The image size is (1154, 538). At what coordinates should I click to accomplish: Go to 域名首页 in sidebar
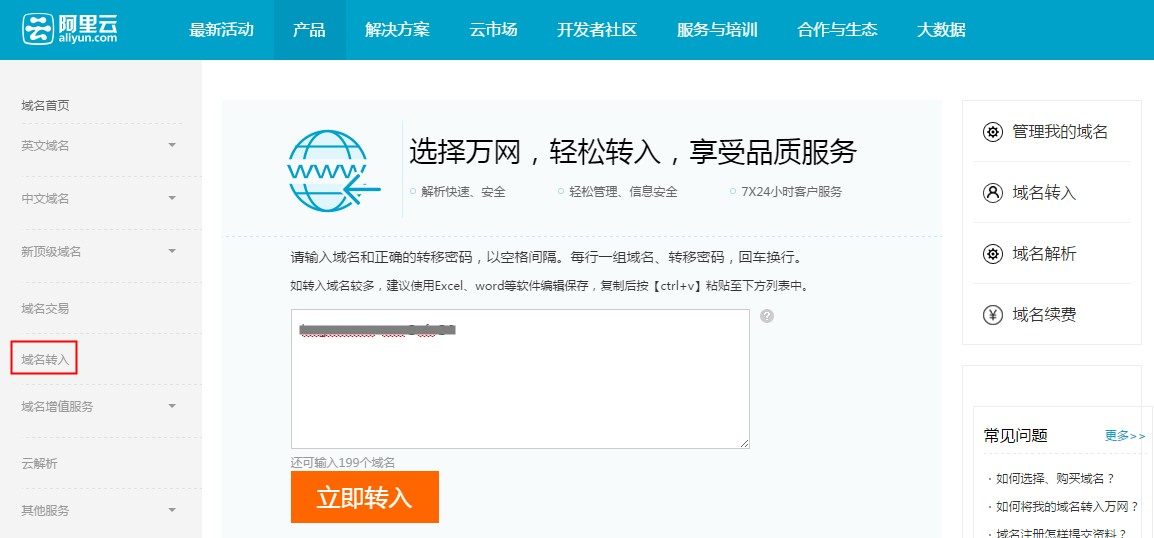coord(46,106)
